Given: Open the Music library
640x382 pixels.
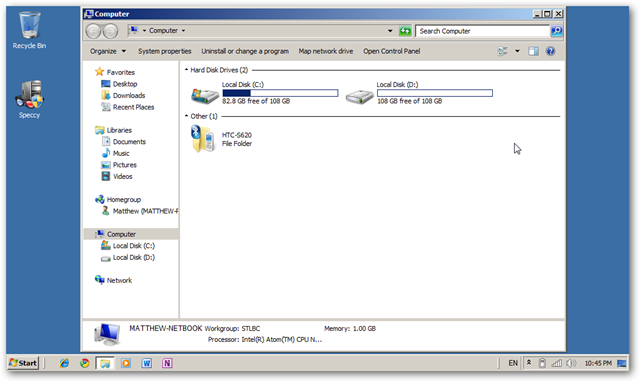Looking at the screenshot, I should pos(121,153).
